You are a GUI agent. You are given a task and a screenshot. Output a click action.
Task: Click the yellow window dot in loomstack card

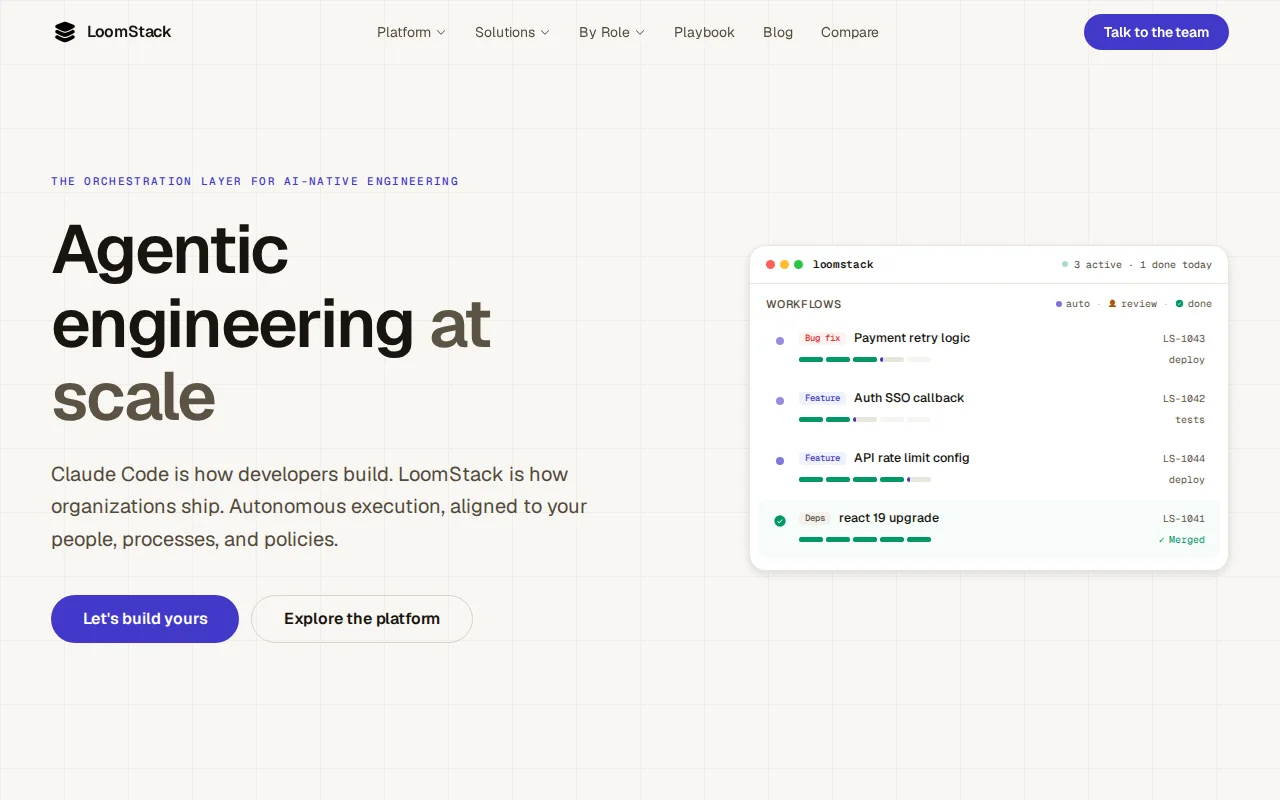click(x=784, y=265)
